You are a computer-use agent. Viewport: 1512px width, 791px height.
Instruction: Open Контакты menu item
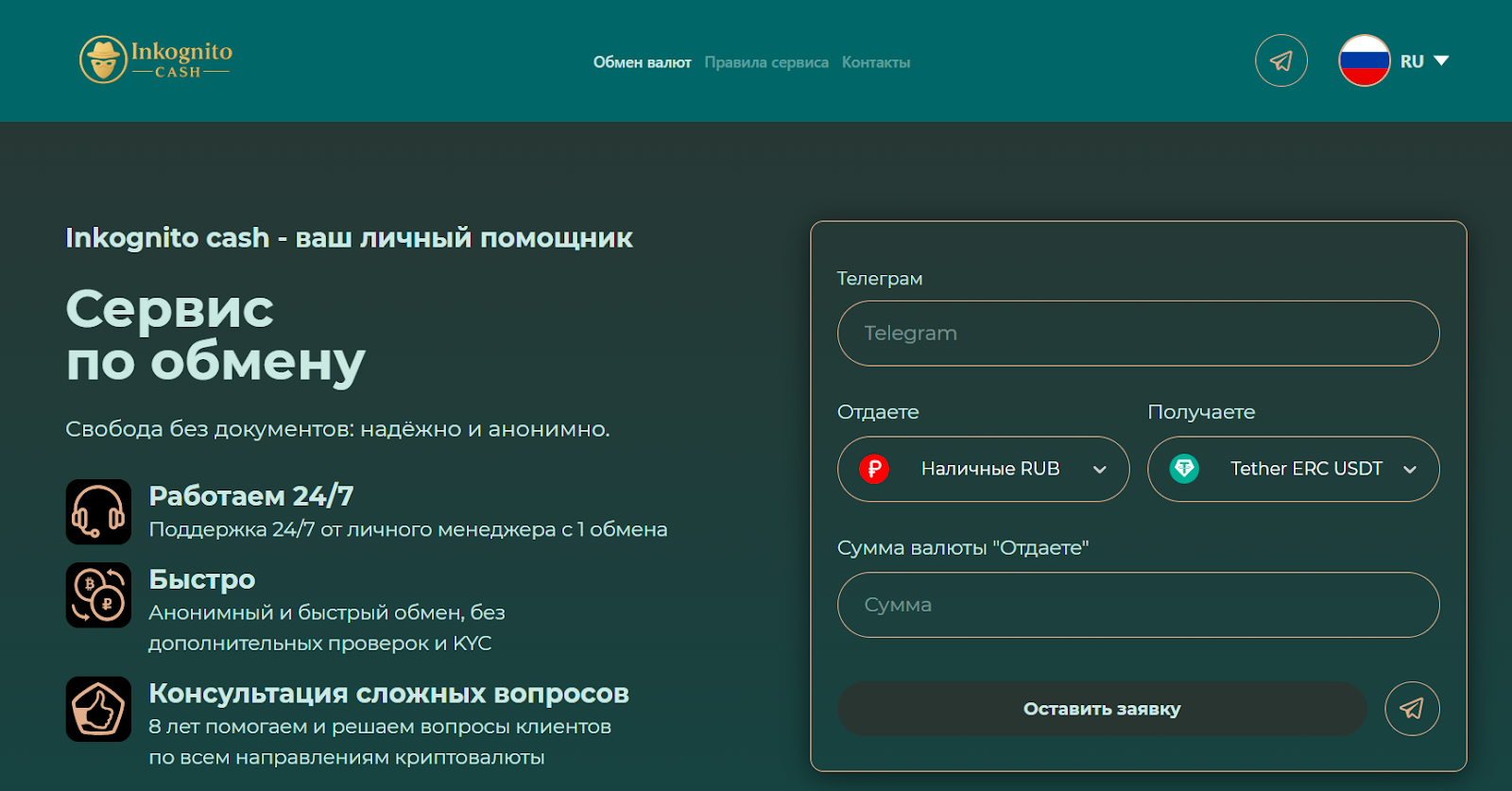(x=876, y=62)
